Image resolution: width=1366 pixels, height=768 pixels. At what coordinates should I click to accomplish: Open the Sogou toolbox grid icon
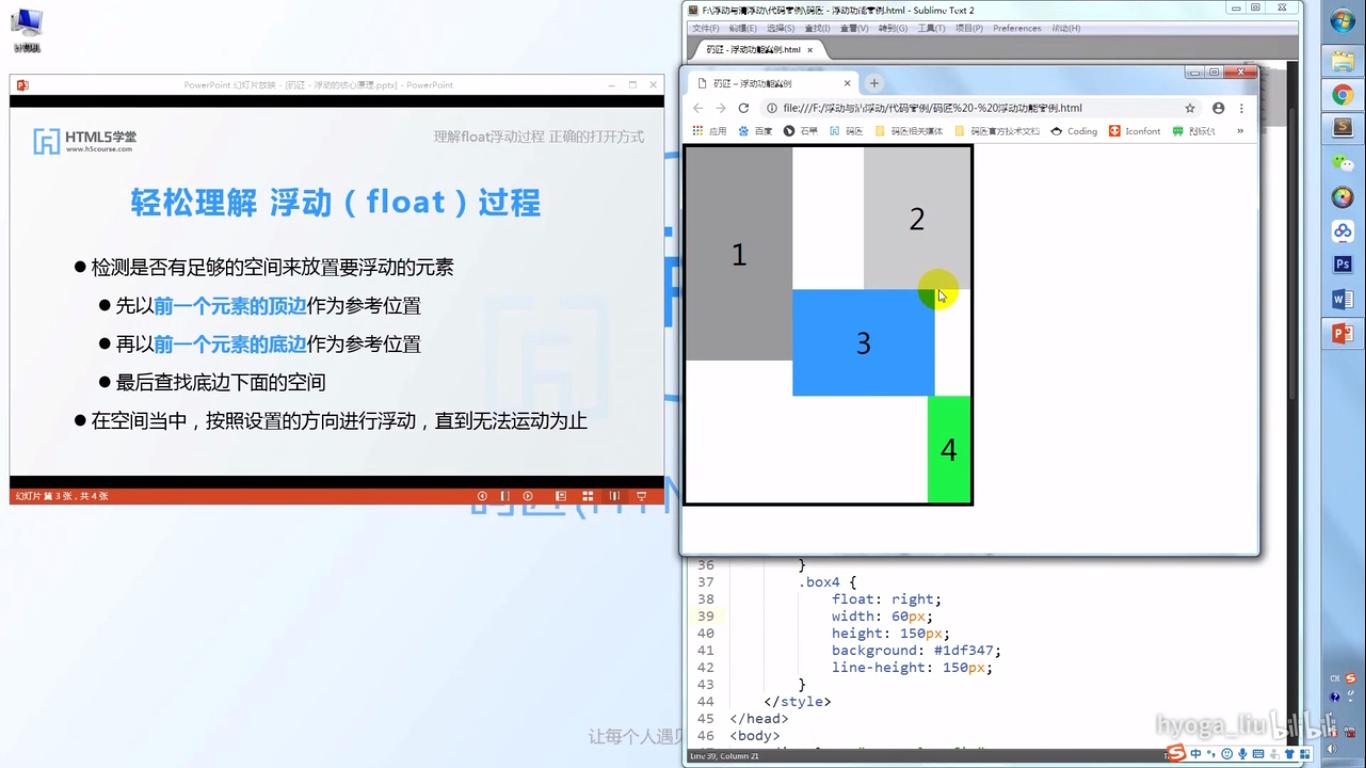(1306, 754)
